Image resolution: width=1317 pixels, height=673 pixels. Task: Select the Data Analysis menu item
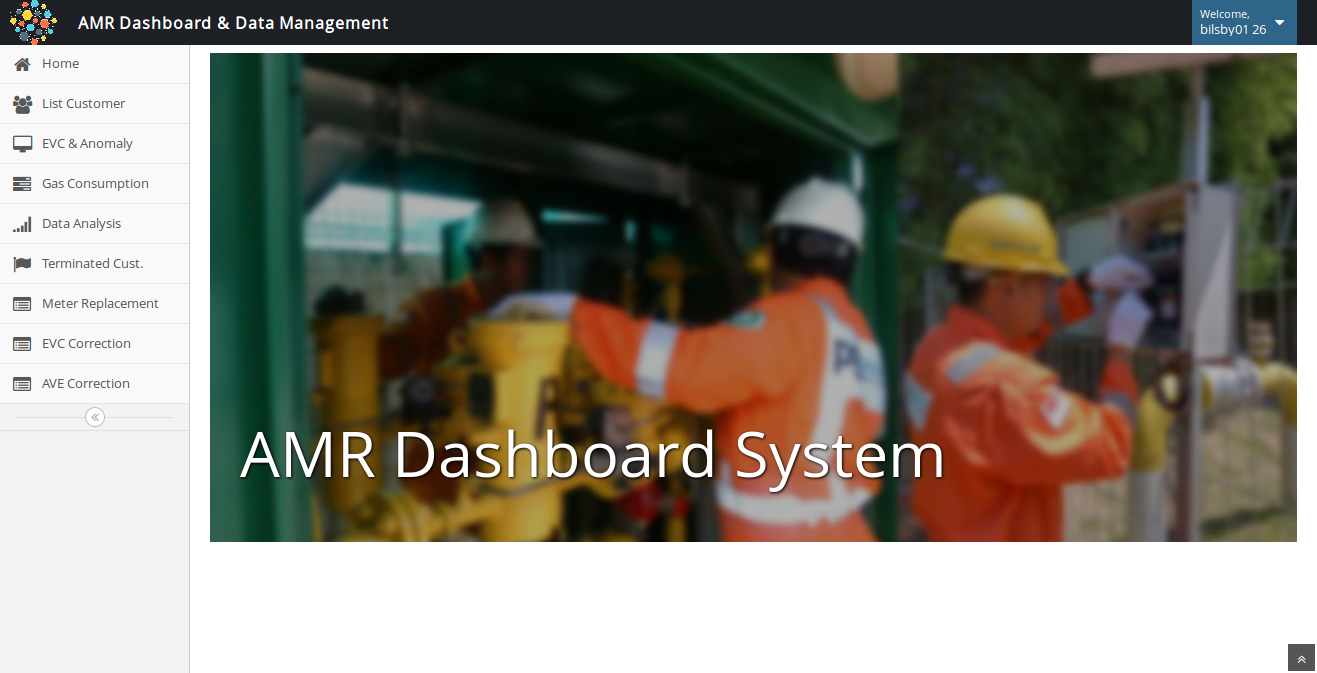(81, 224)
